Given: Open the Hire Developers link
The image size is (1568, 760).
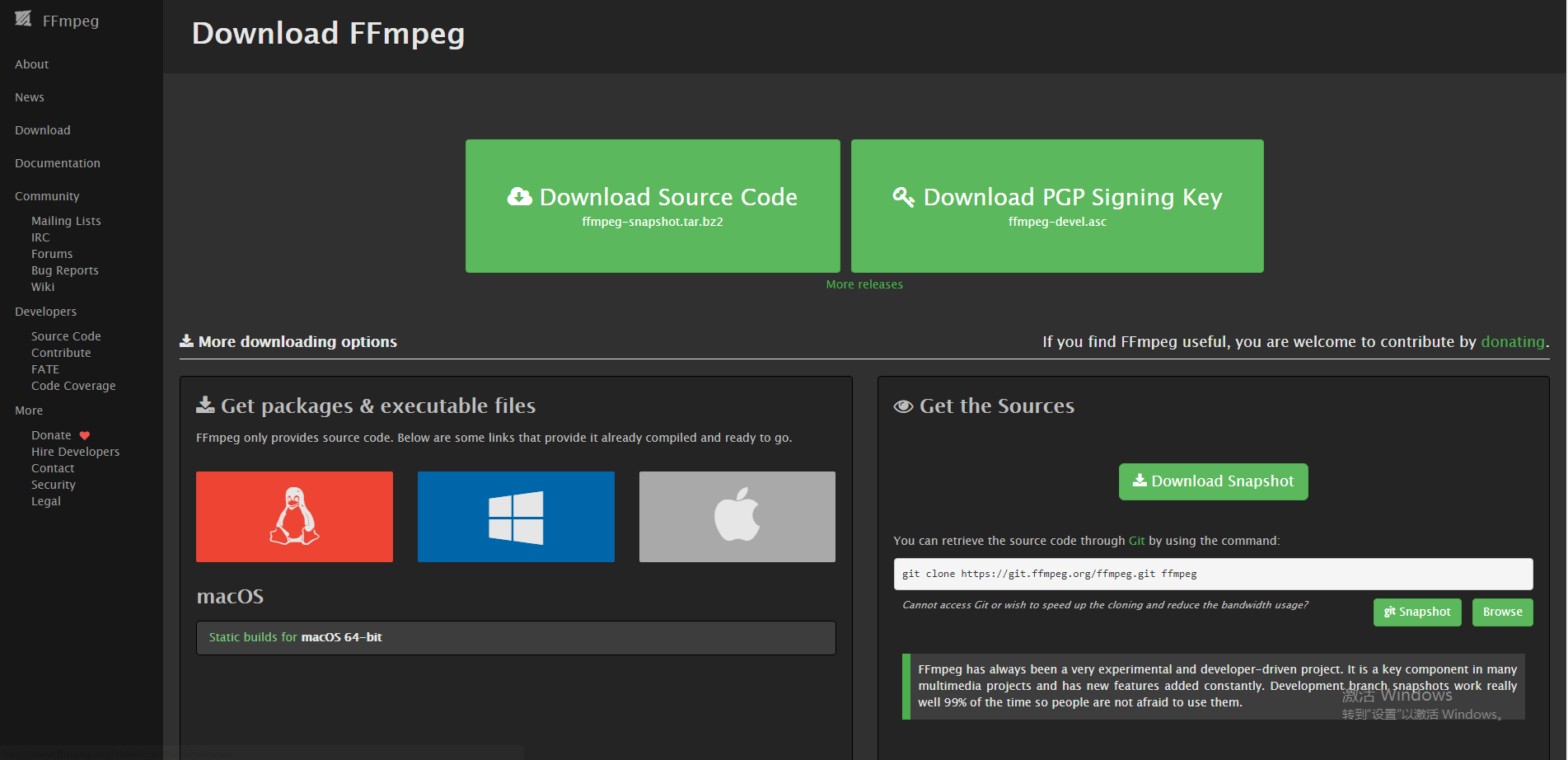Looking at the screenshot, I should pos(75,452).
